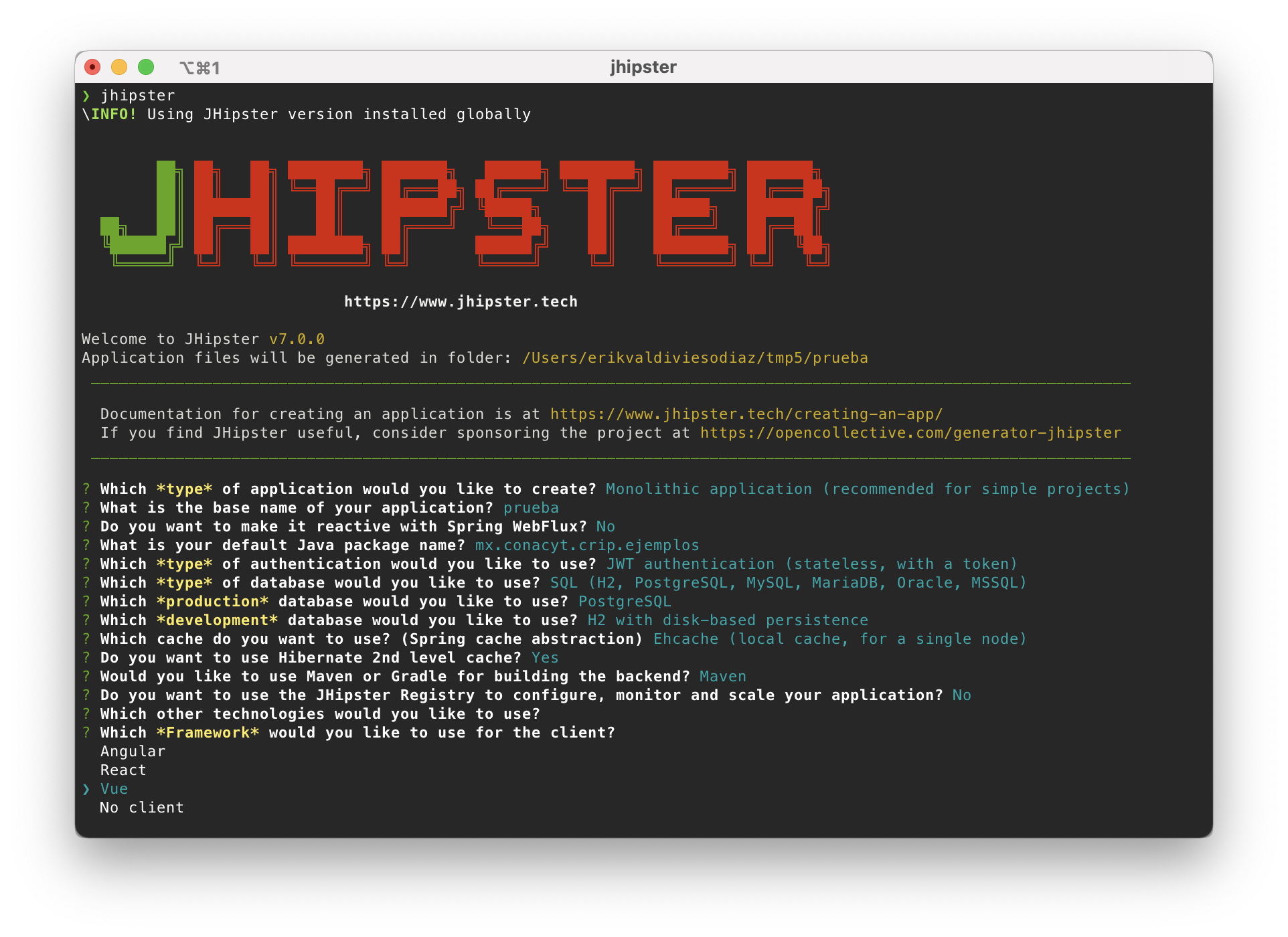Click the '*development*' highlighted word
The height and width of the screenshot is (937, 1288).
(217, 620)
